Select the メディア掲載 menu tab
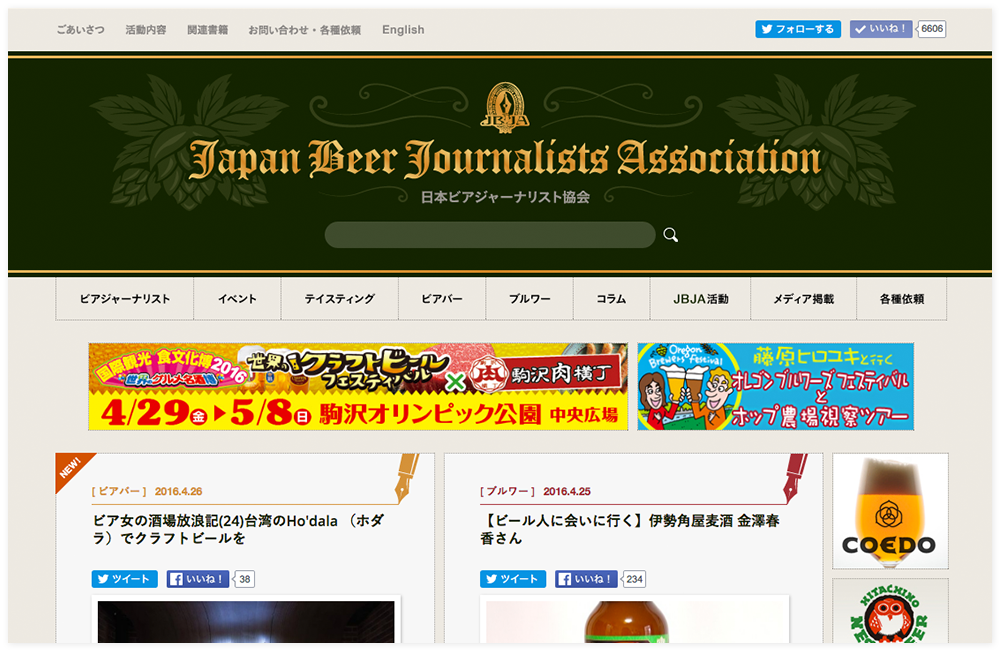 point(803,299)
